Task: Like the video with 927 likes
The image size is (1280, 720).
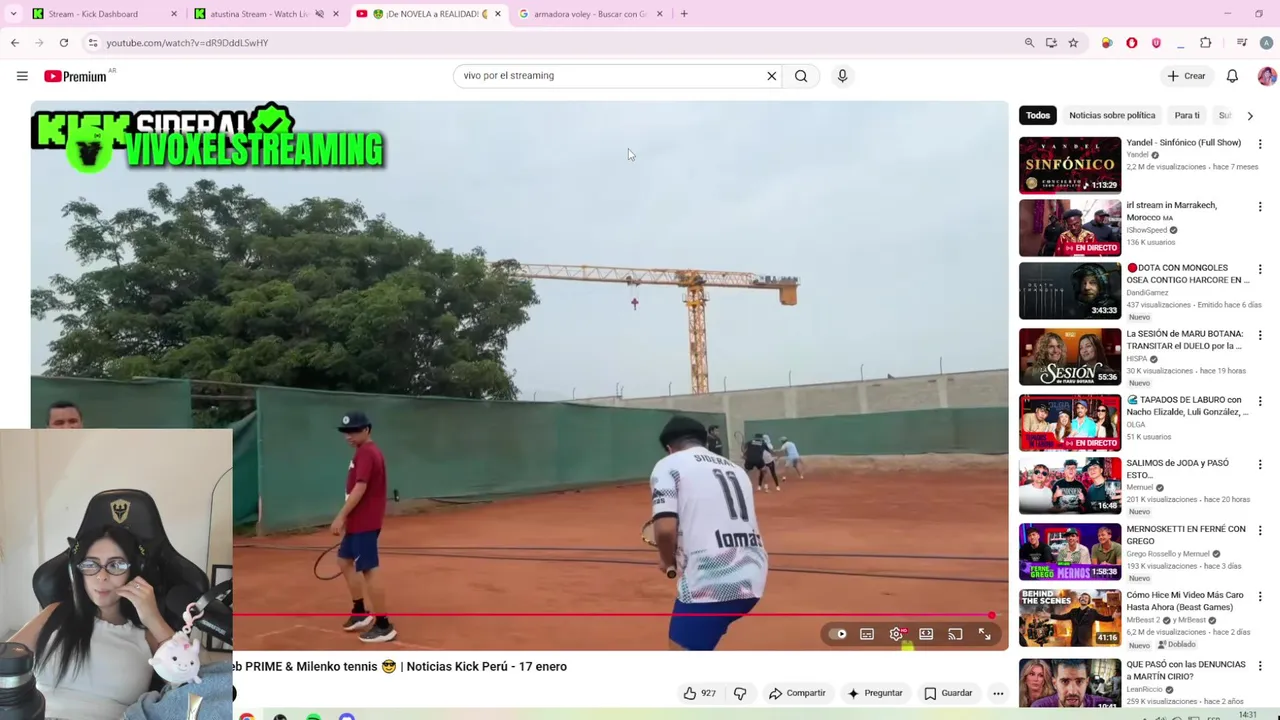Action: pyautogui.click(x=700, y=693)
